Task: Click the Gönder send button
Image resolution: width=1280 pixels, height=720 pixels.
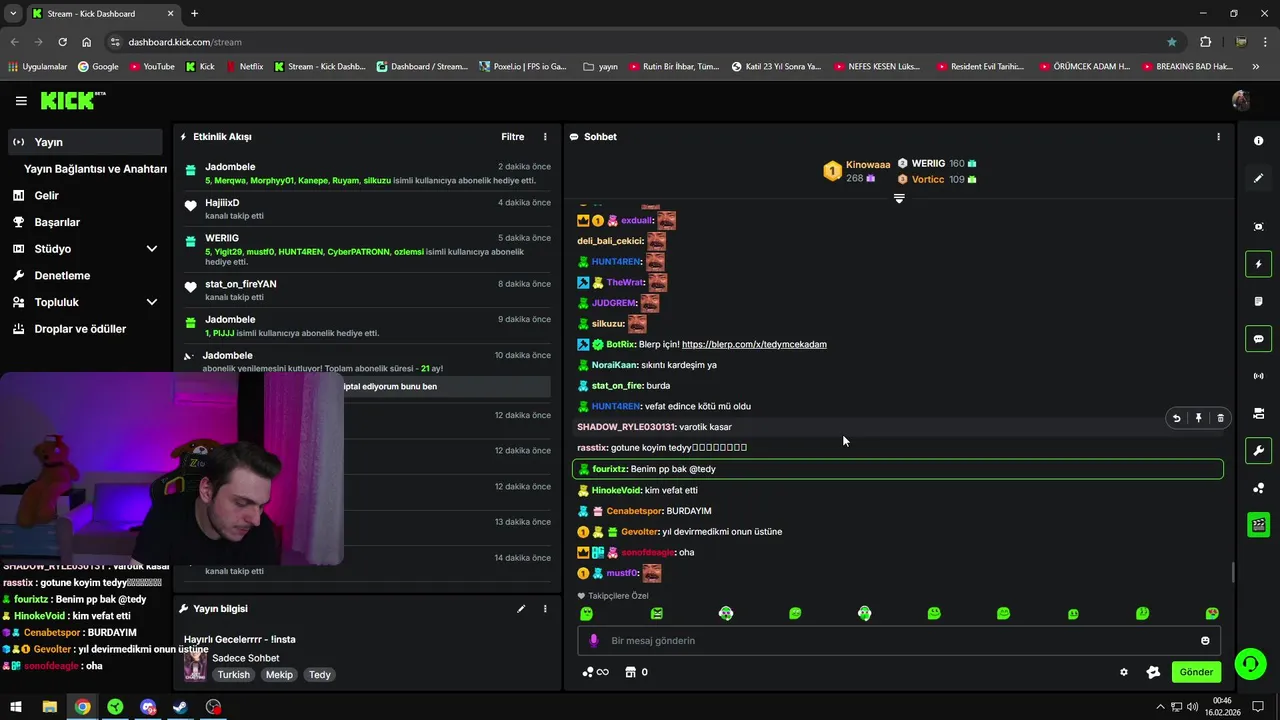Action: (1196, 672)
